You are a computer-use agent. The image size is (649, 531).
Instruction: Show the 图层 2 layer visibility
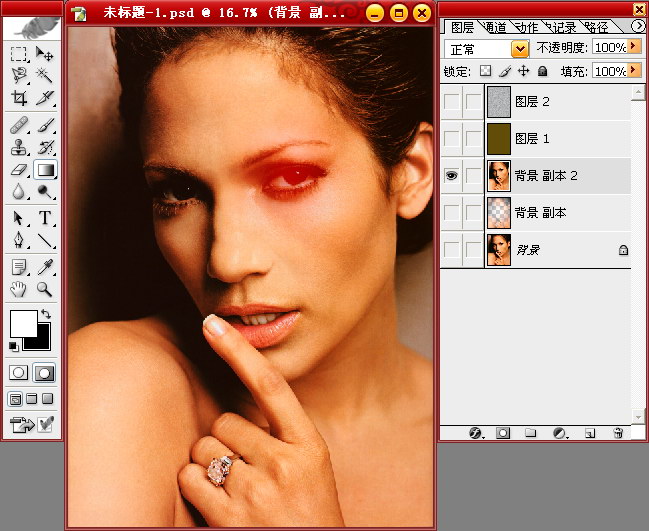tap(451, 102)
